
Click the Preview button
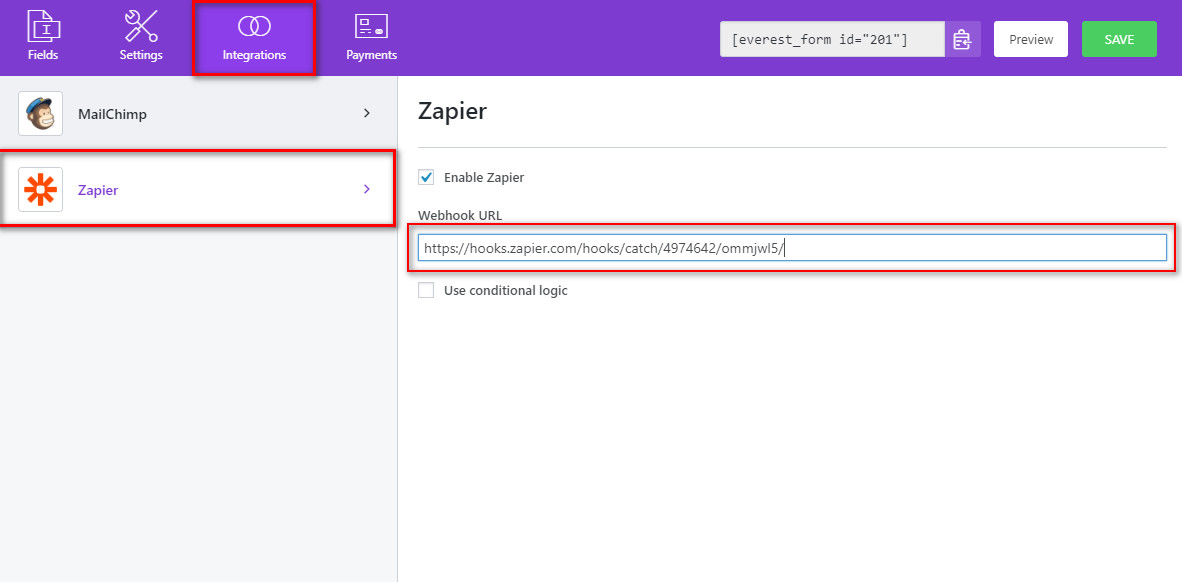tap(1030, 39)
